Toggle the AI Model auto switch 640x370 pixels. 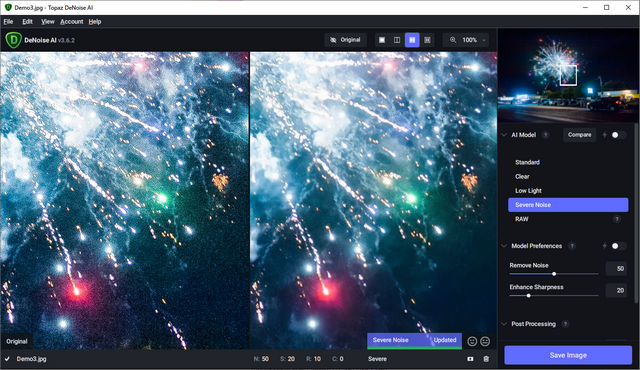click(618, 135)
